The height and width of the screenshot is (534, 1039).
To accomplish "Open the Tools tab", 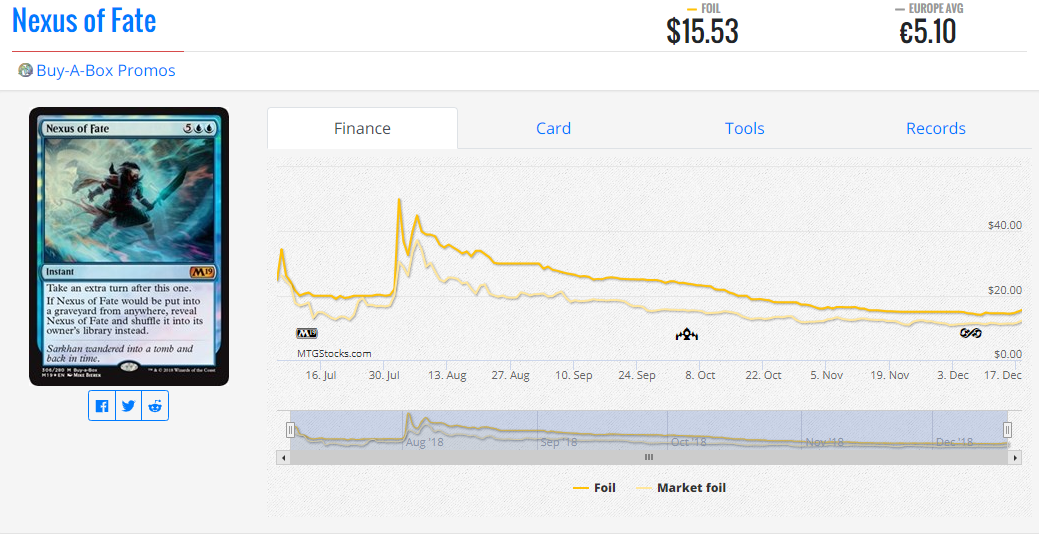I will point(744,128).
